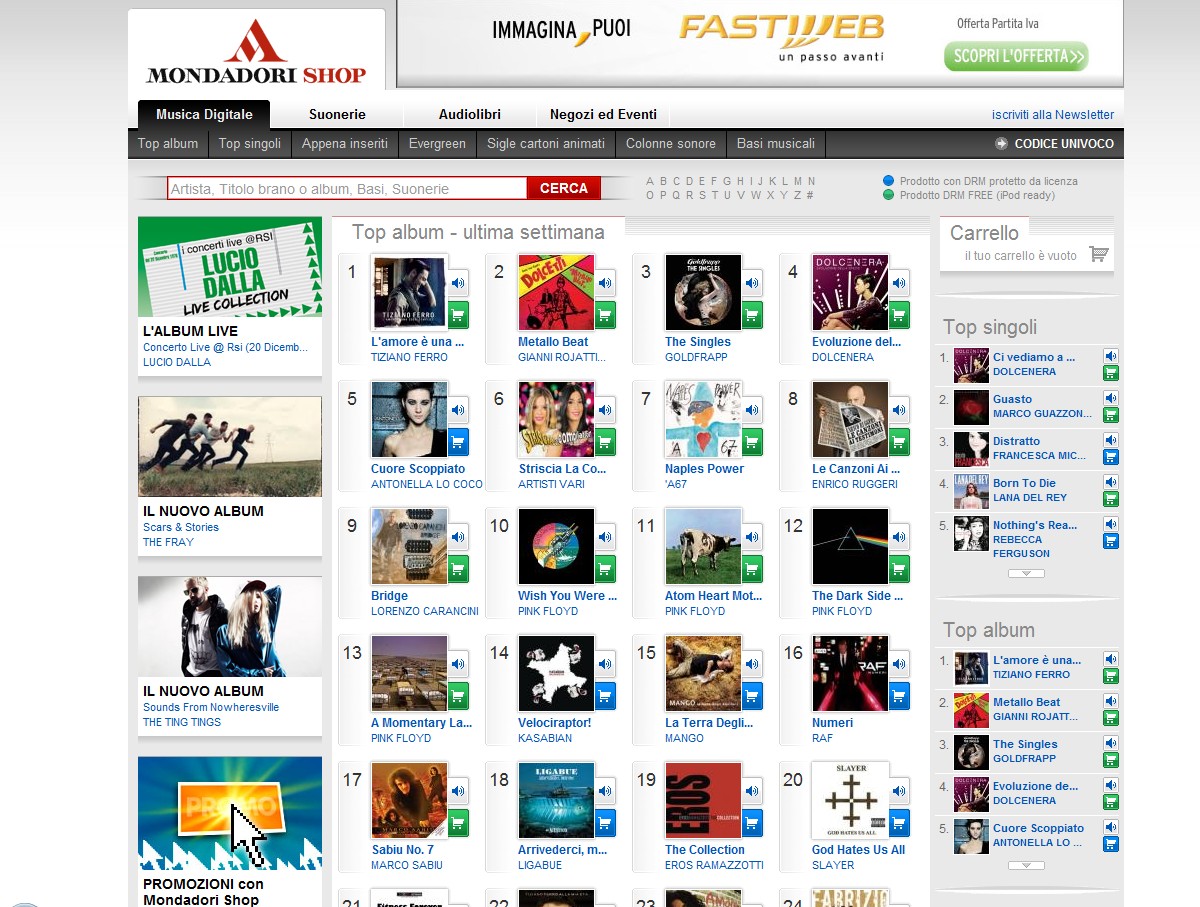The image size is (1200, 907).
Task: Play preview of Evoluzione del album in grid
Action: (899, 283)
